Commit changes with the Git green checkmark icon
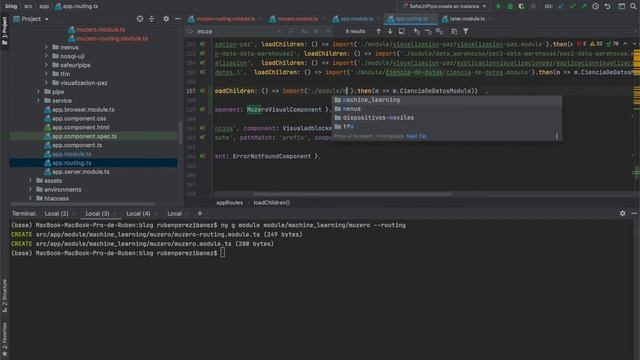The width and height of the screenshot is (640, 360). pos(572,7)
